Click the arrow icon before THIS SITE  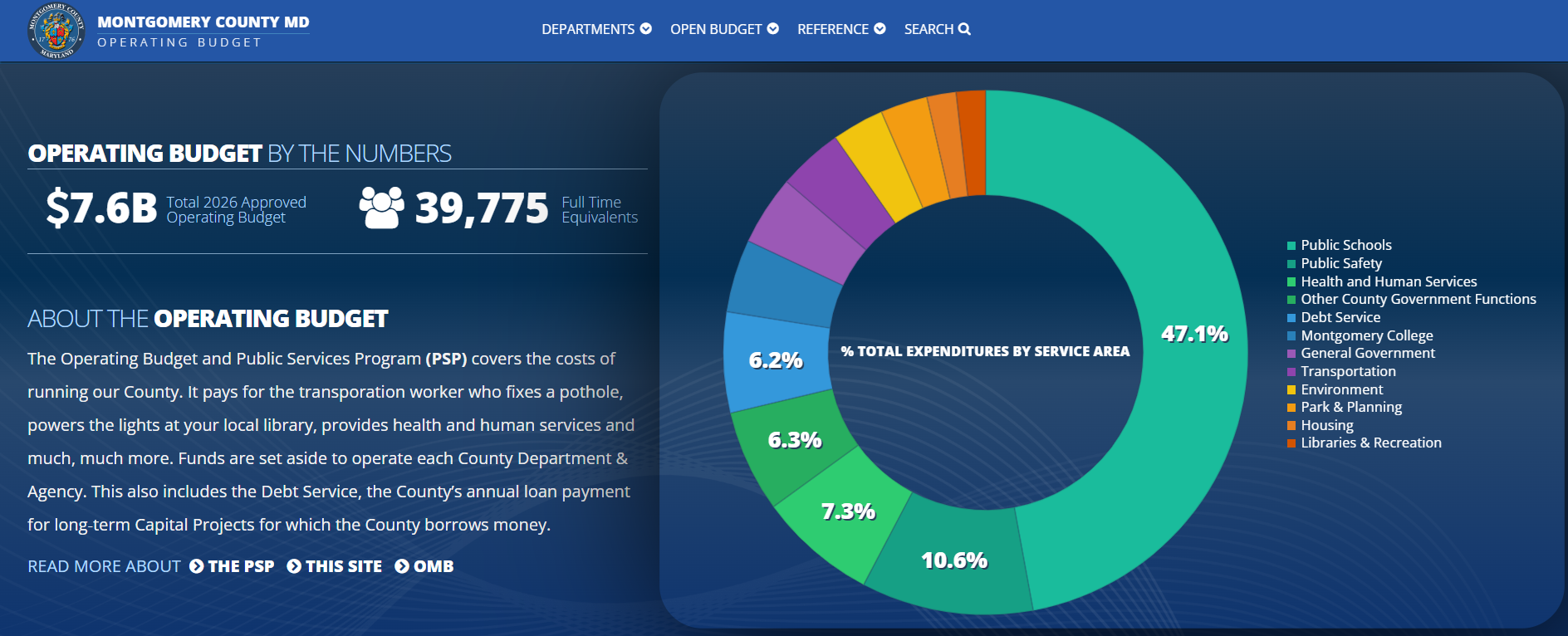coord(294,566)
